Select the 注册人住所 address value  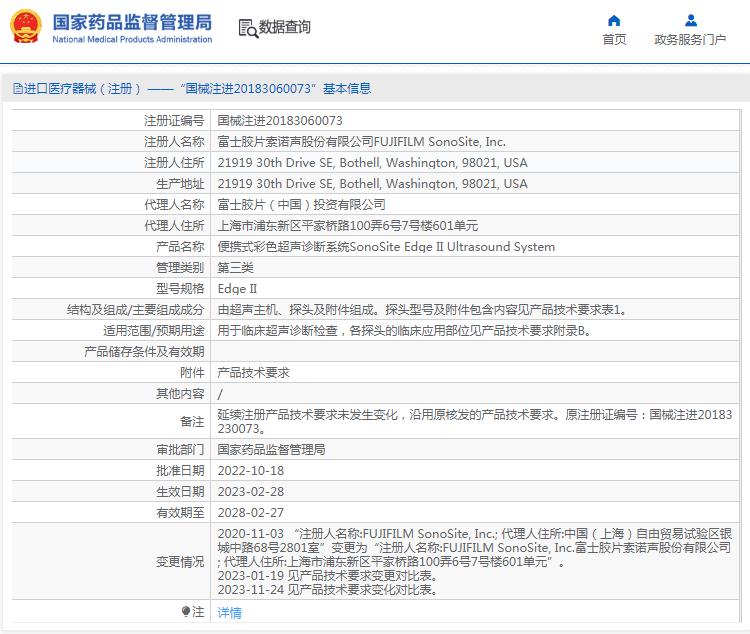[373, 163]
